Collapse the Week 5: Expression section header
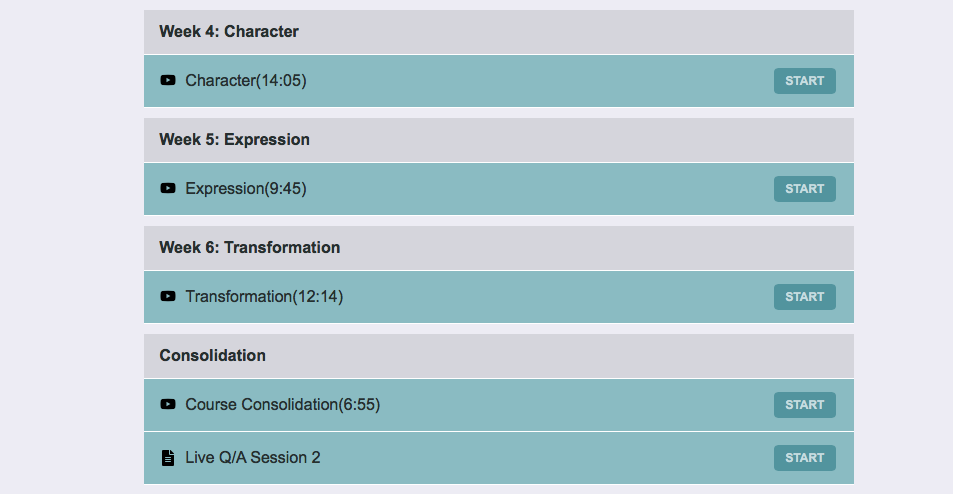The height and width of the screenshot is (494, 953). (498, 140)
